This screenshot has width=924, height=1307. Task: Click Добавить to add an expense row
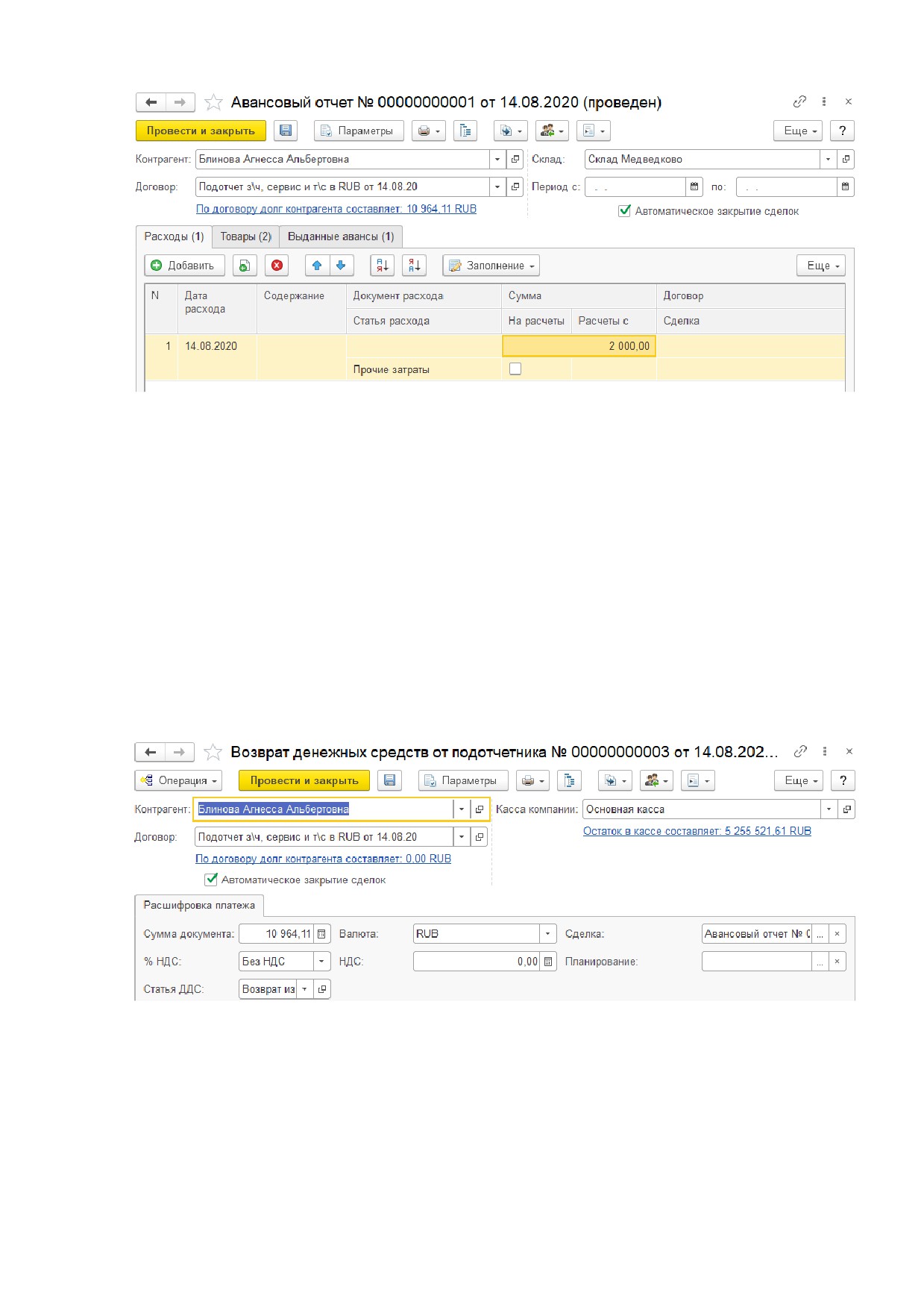184,266
